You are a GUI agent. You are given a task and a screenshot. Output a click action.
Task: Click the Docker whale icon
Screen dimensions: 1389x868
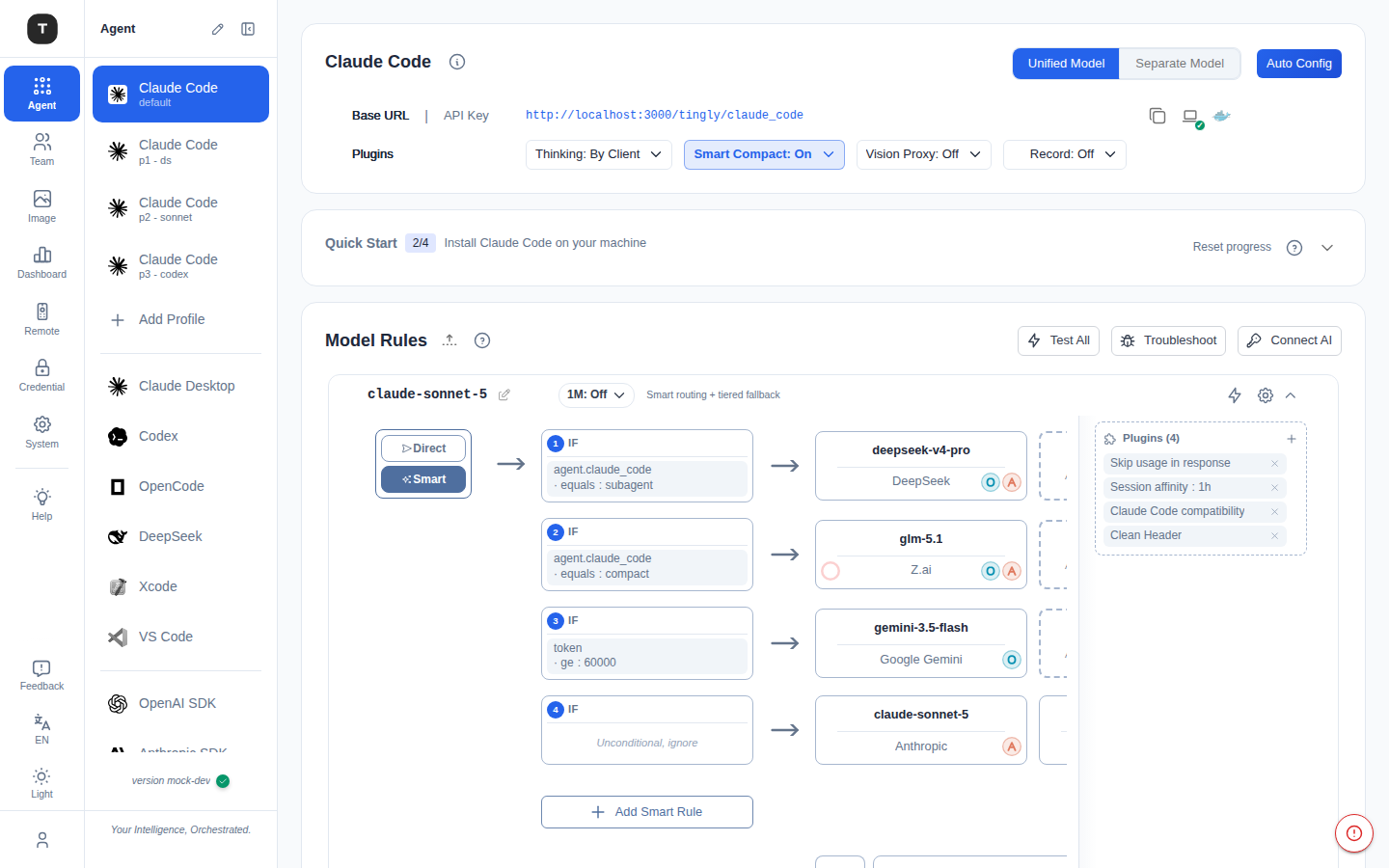[x=1222, y=116]
